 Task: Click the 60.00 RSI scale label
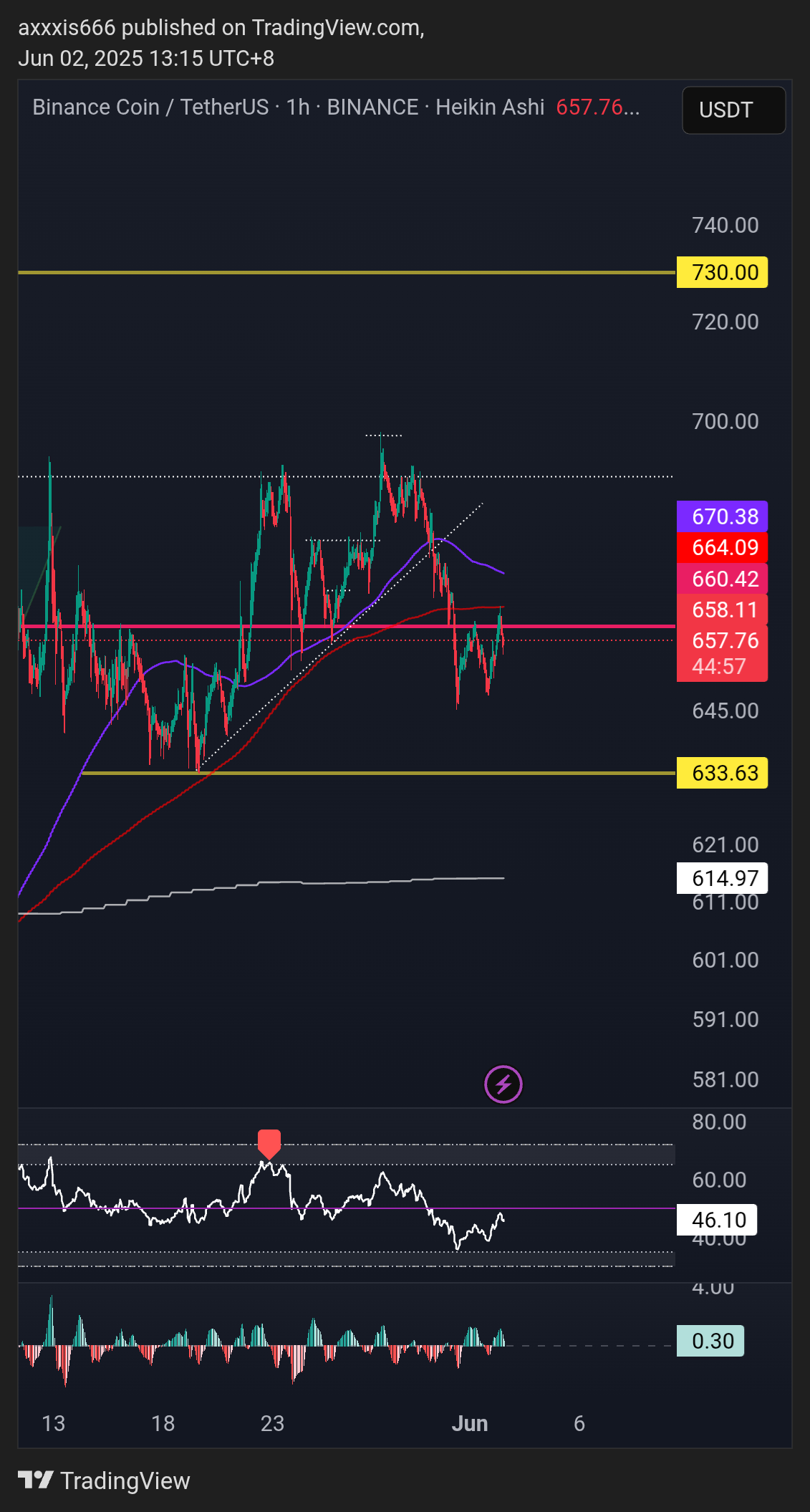click(x=719, y=1180)
